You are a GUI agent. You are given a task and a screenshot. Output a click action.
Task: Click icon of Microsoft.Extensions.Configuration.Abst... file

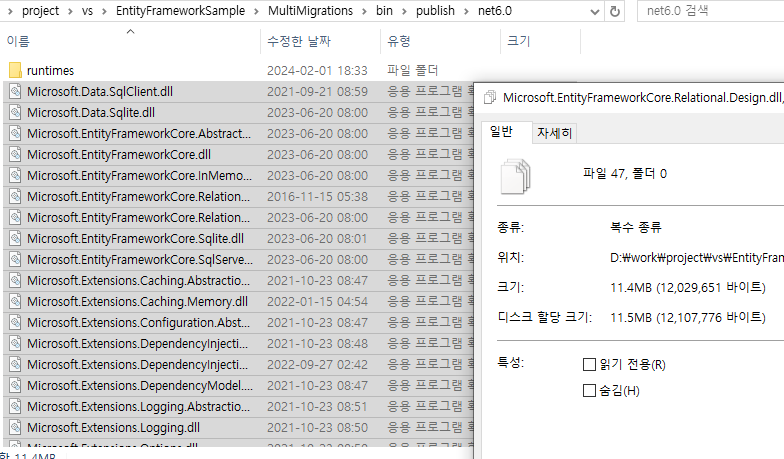click(15, 322)
